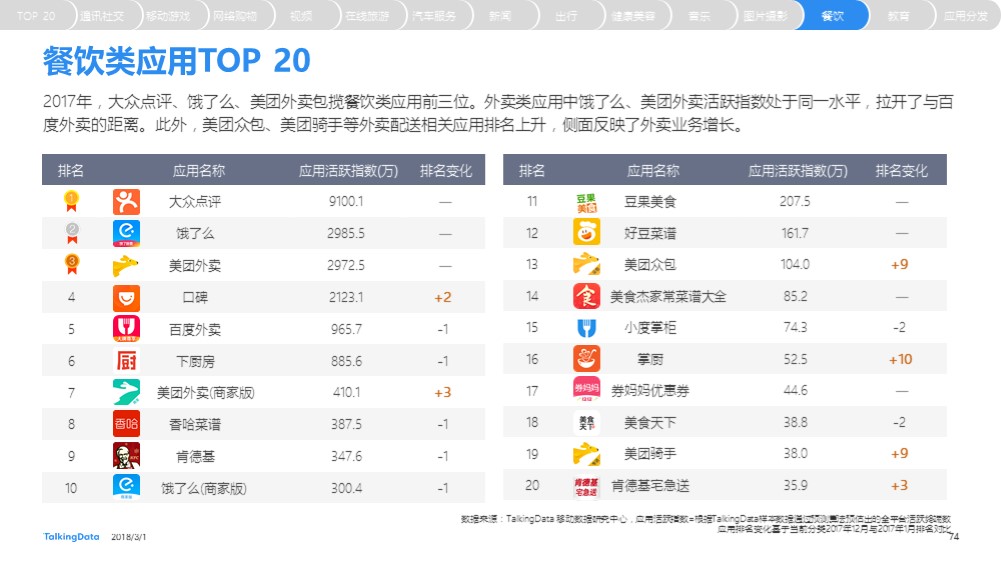Switch to the 新闻 tab
The height and width of the screenshot is (563, 1001).
coord(500,16)
